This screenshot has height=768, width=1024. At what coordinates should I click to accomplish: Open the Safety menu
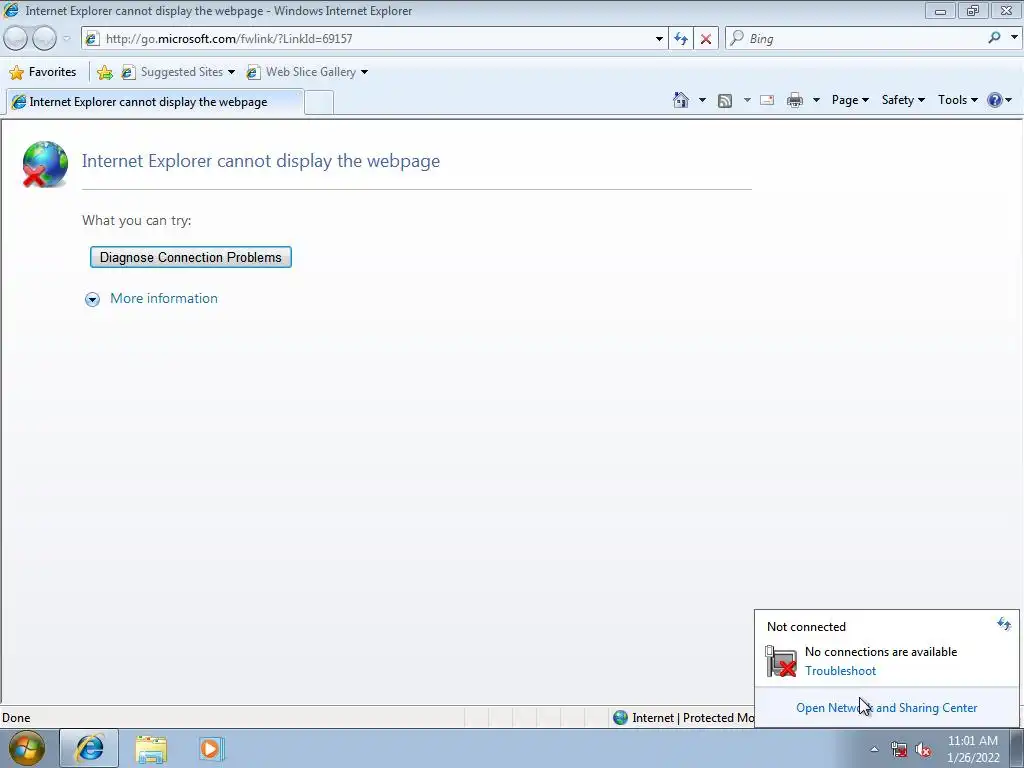click(903, 100)
